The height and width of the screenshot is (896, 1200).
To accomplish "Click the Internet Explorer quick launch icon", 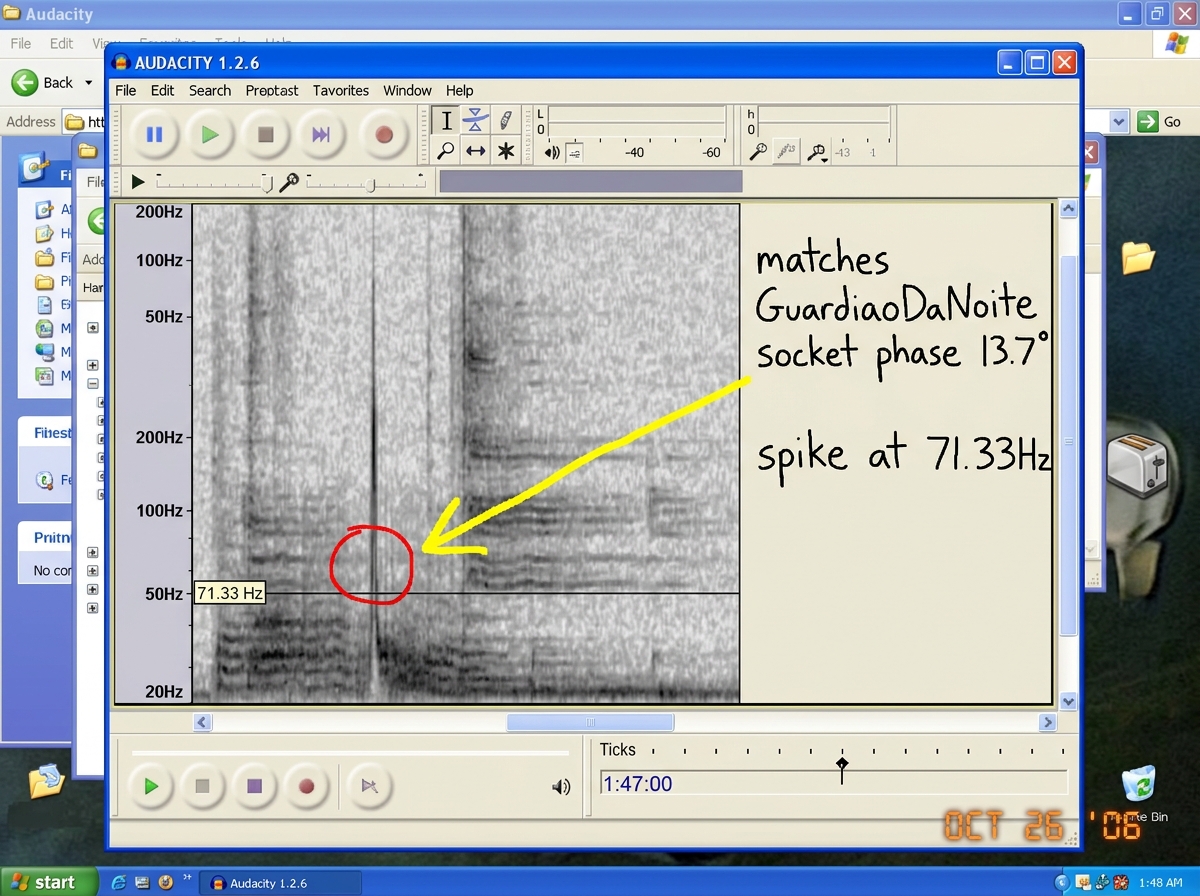I will (119, 883).
